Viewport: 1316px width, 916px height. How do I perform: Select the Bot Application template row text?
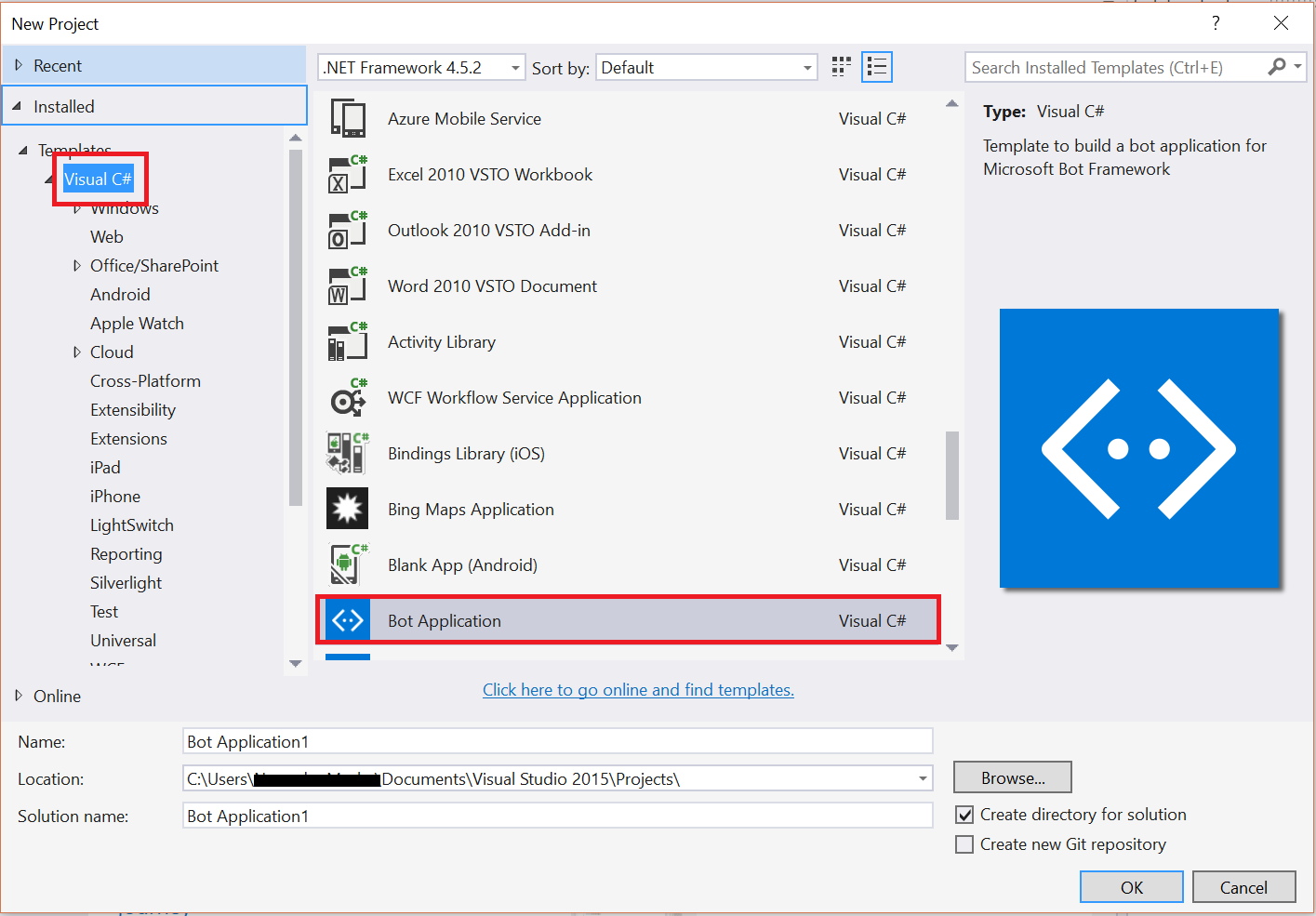tap(445, 621)
